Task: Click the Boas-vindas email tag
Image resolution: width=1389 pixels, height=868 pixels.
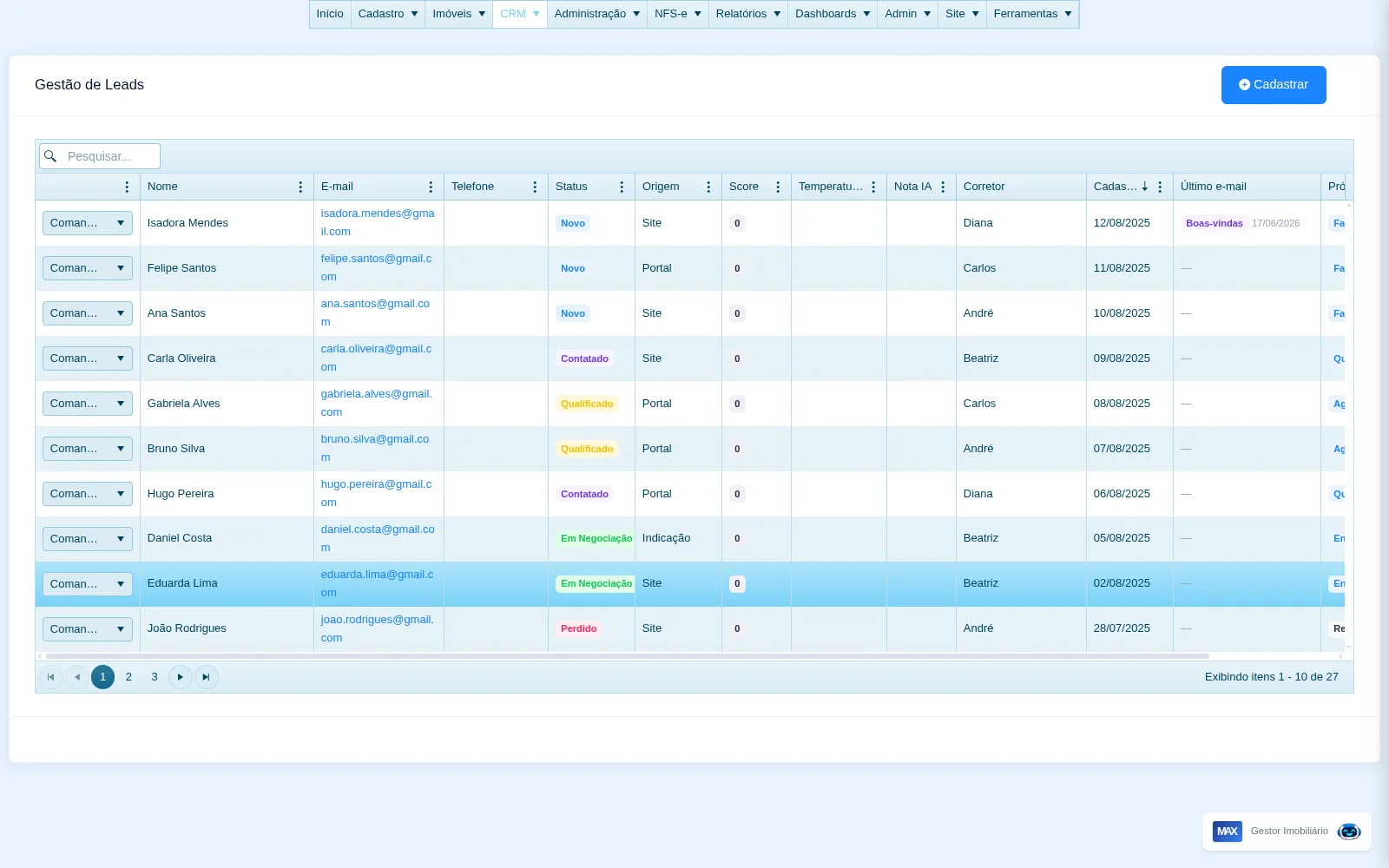Action: (x=1214, y=223)
